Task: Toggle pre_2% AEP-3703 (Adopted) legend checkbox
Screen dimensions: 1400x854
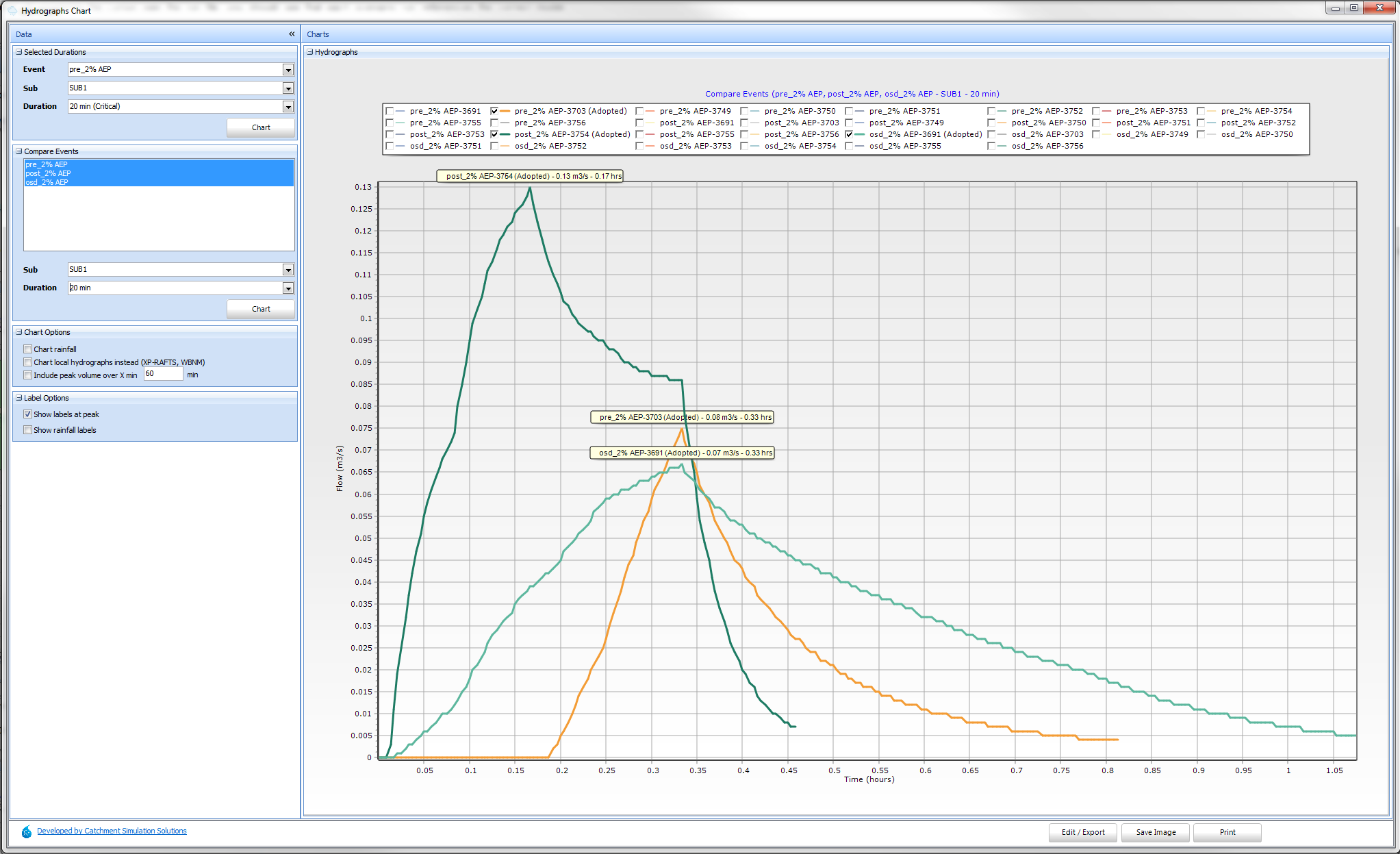Action: tap(494, 111)
